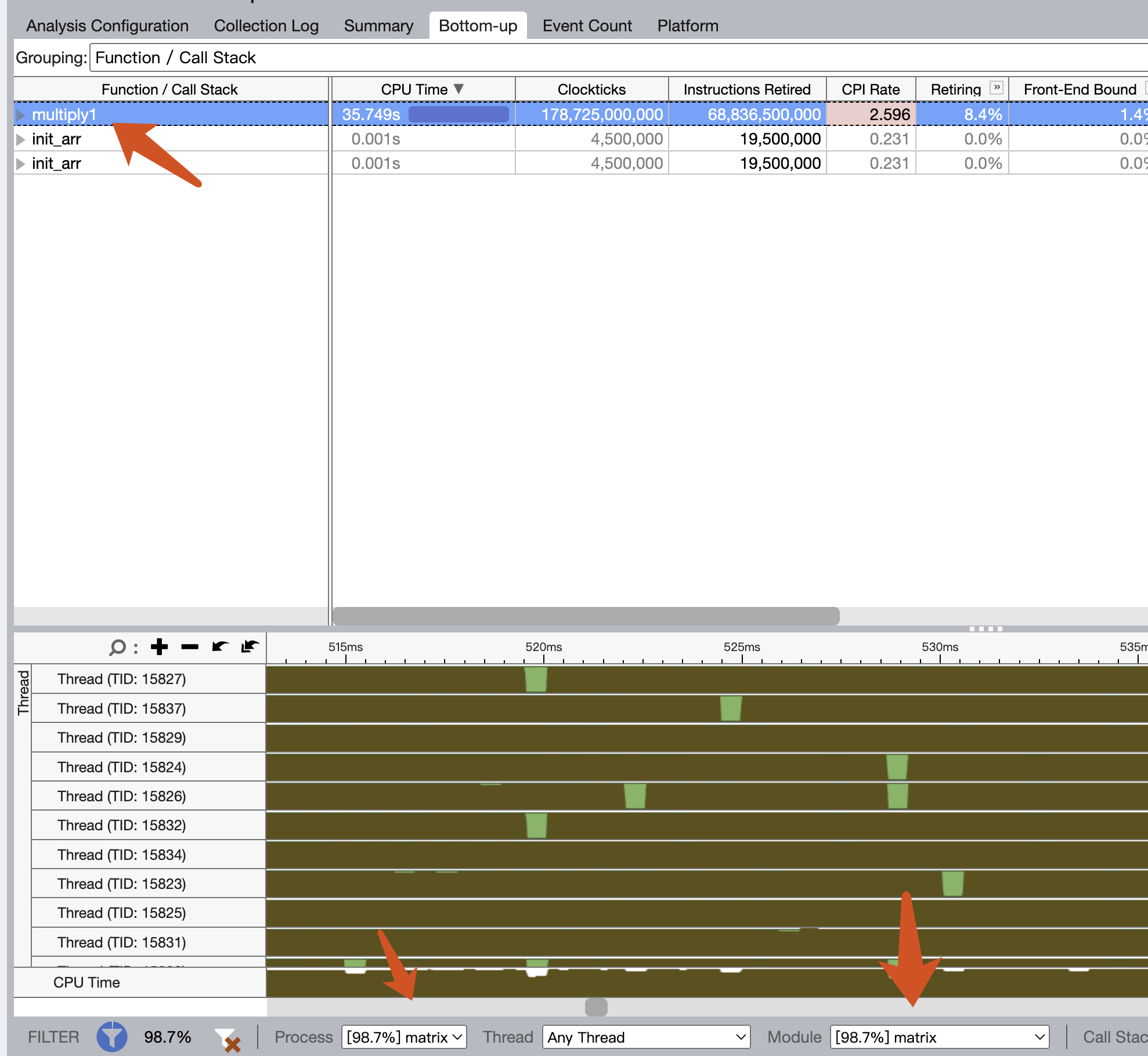Zoom in on the timeline with the plus icon
The width and height of the screenshot is (1148, 1056).
(x=159, y=647)
